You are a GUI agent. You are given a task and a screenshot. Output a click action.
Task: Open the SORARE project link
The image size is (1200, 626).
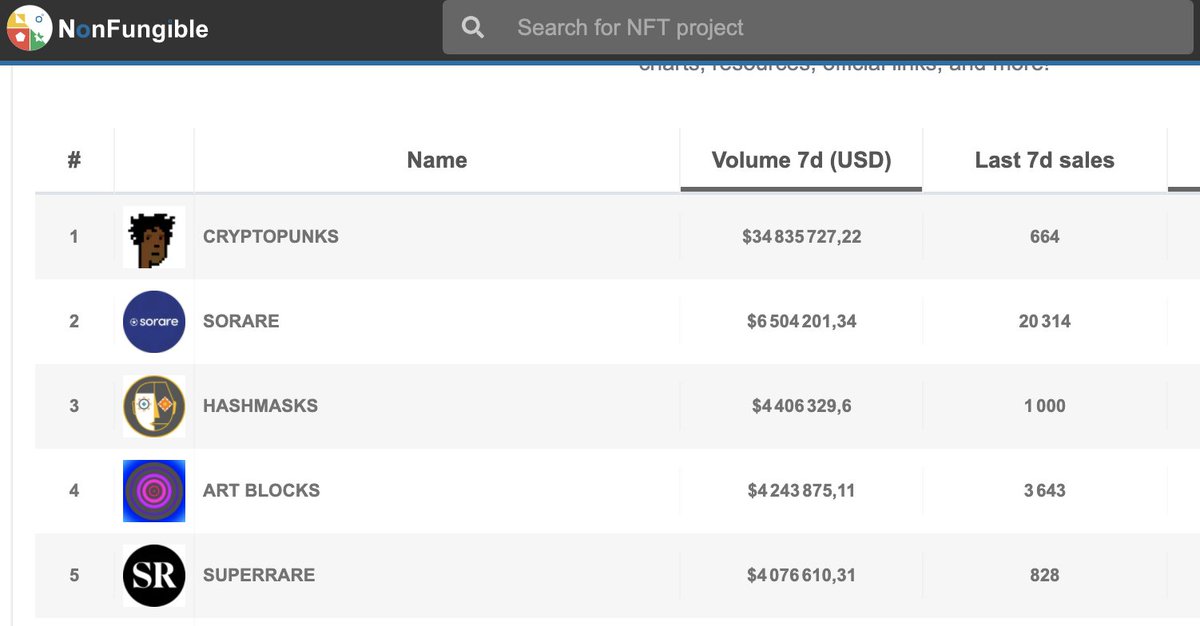pos(241,321)
